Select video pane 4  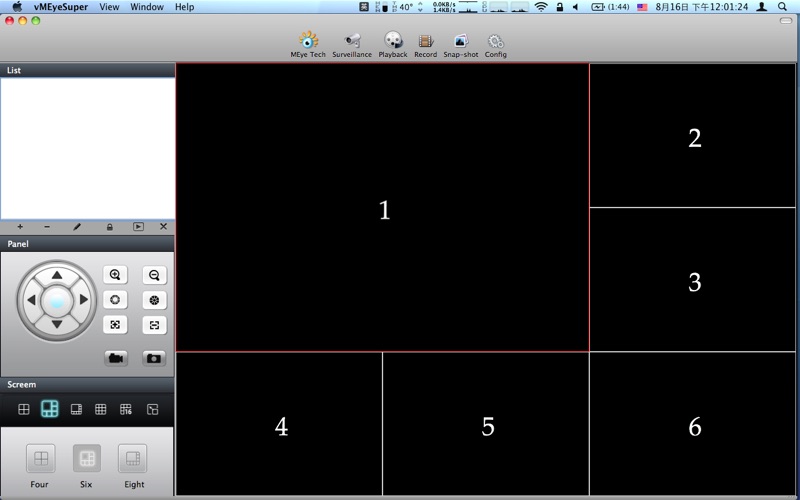coord(279,423)
